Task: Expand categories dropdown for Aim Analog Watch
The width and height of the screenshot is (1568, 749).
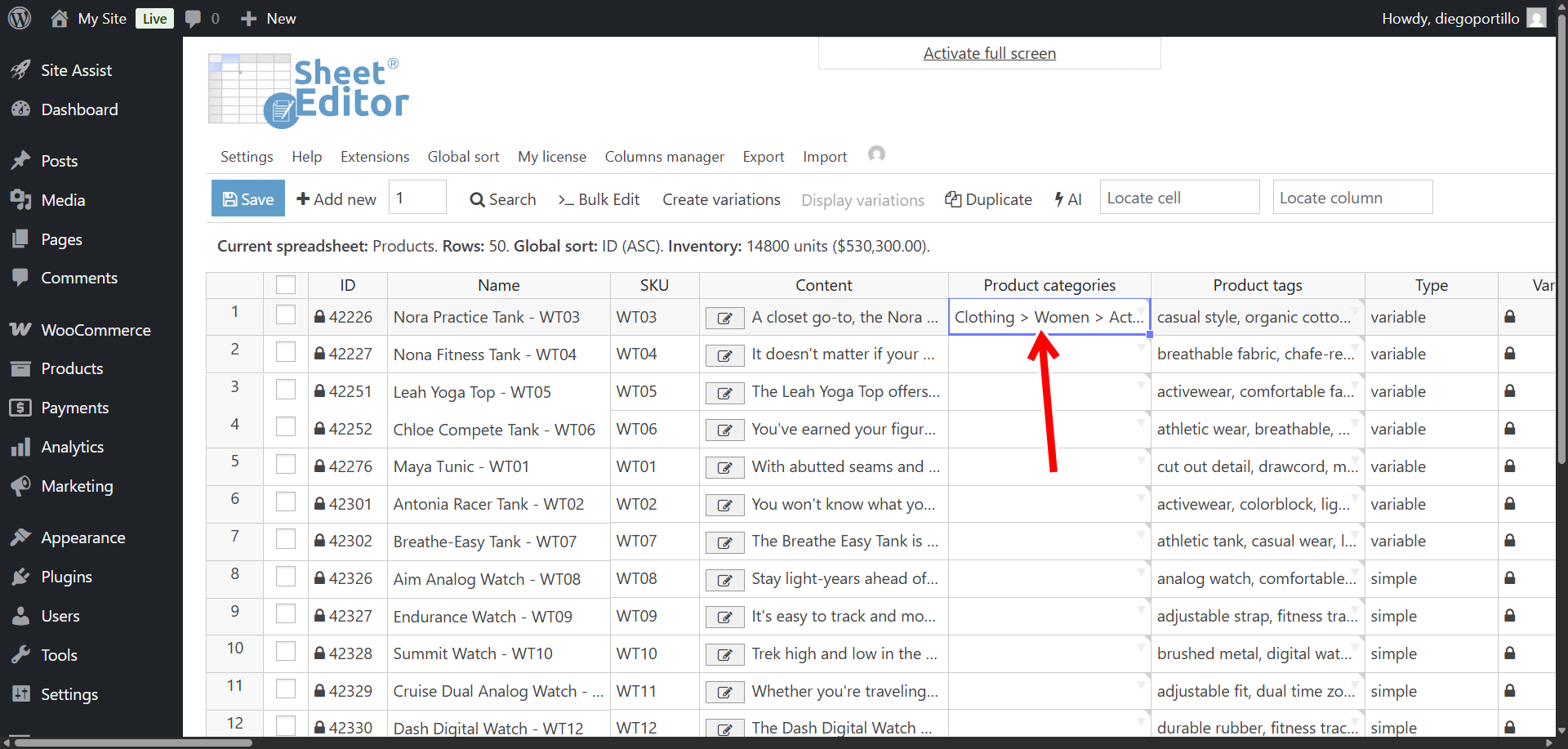Action: point(1141,573)
